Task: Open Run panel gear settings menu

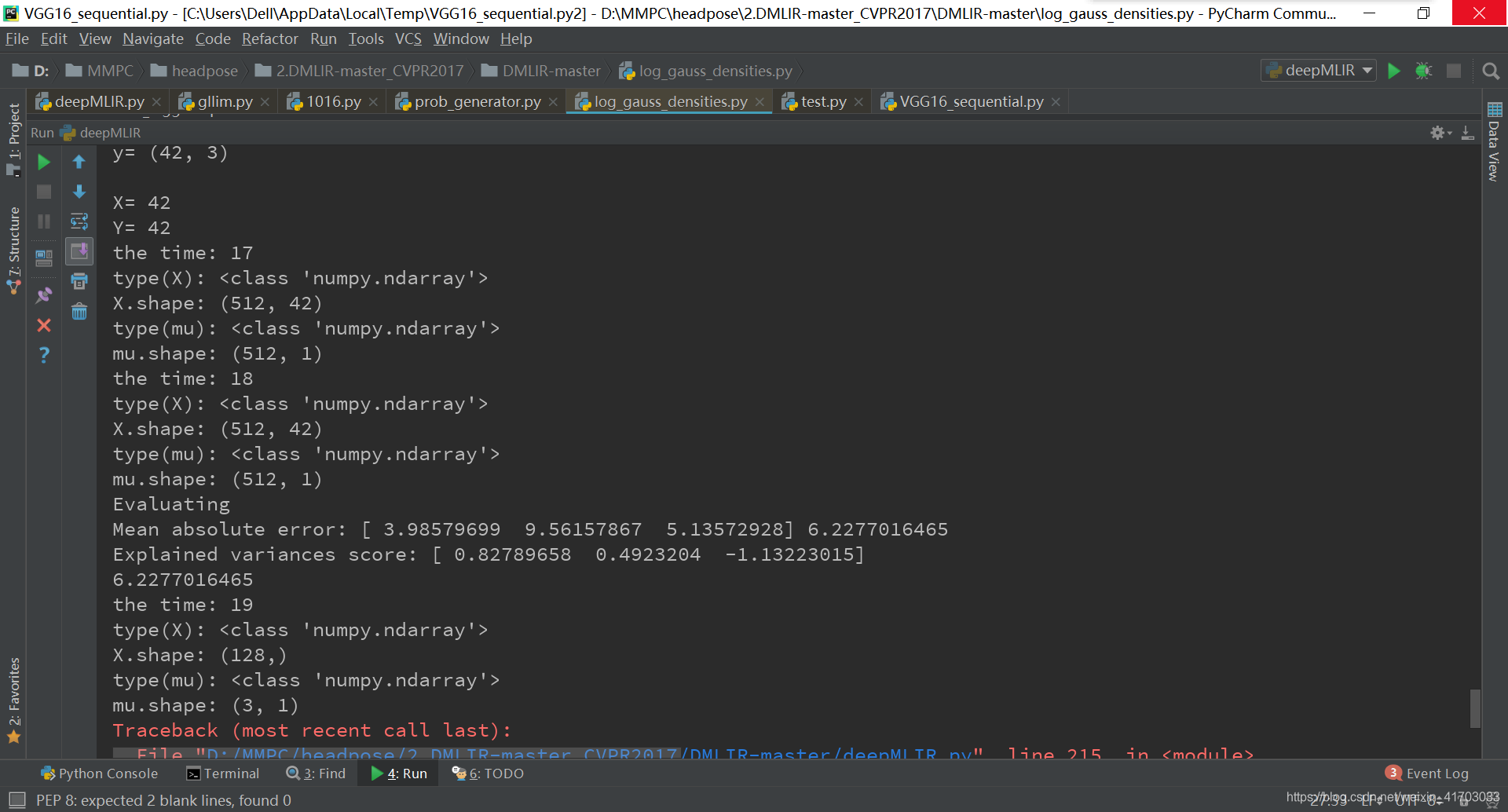Action: (1440, 133)
